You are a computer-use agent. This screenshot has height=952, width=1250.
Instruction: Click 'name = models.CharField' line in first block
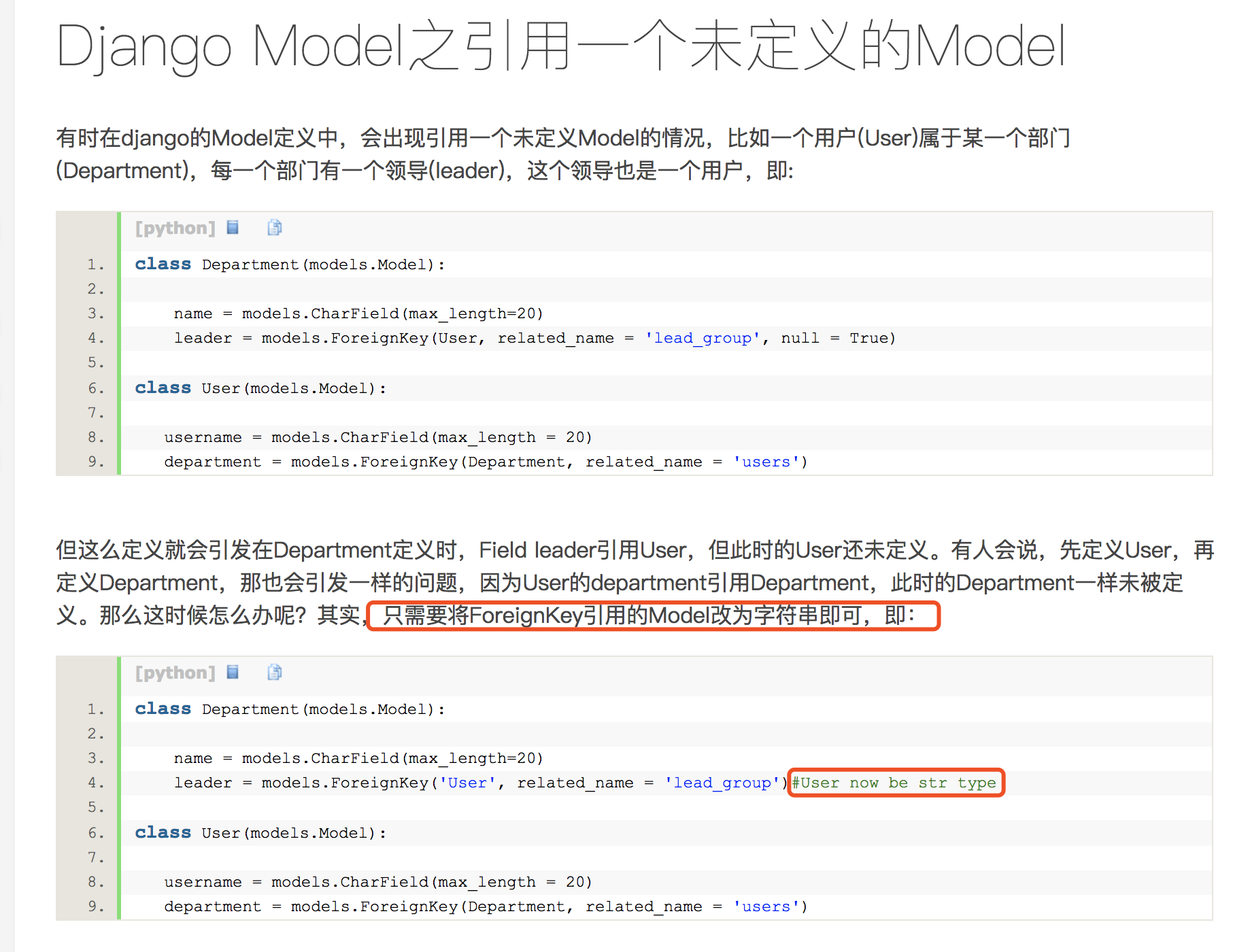(358, 313)
